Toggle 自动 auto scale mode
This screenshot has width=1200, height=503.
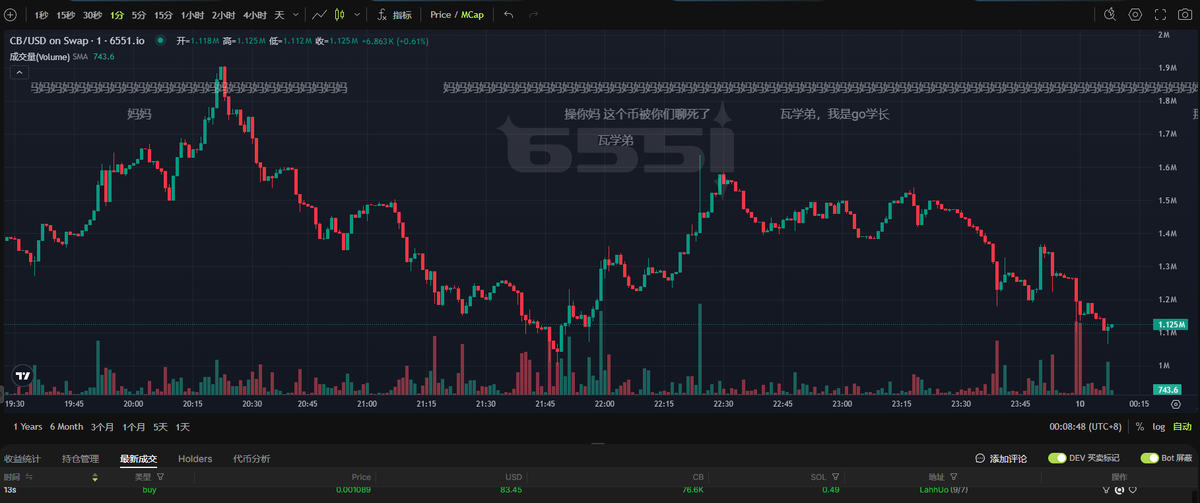[1182, 426]
